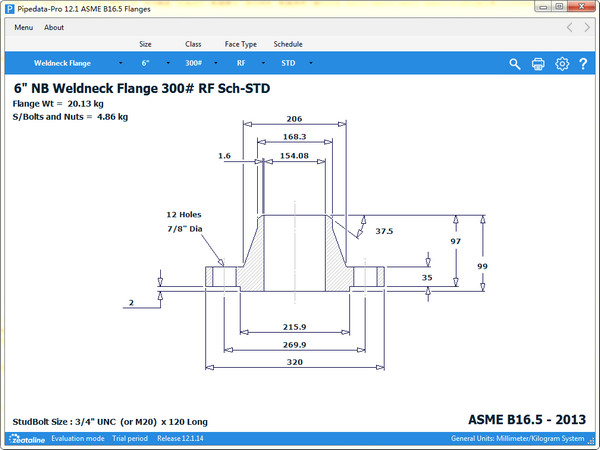Click the 320 outside diameter dimension

tap(295, 362)
